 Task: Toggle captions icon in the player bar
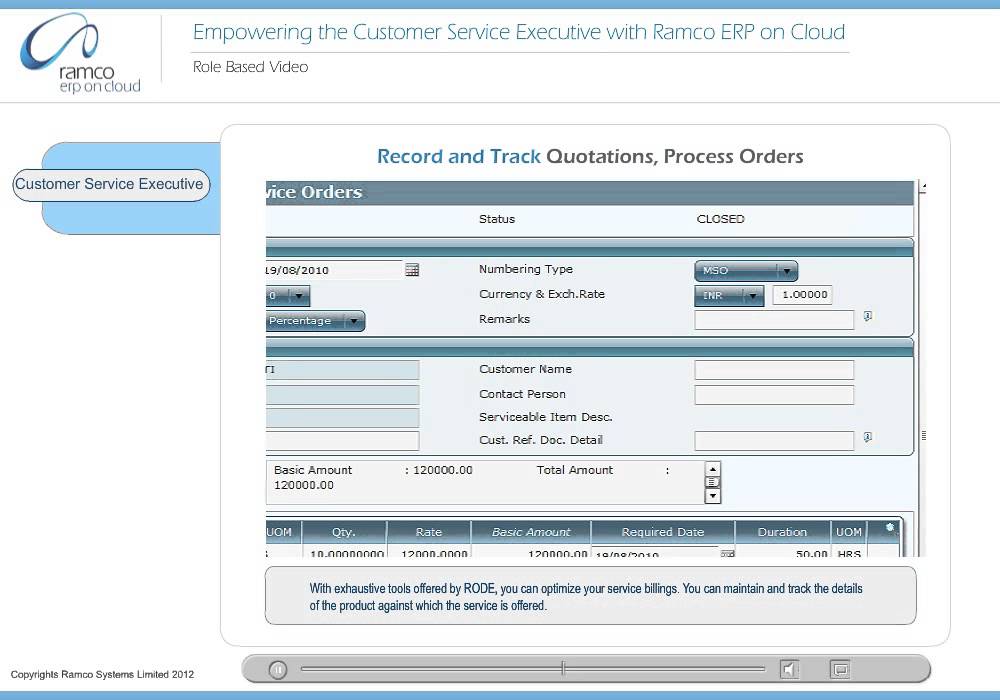840,669
